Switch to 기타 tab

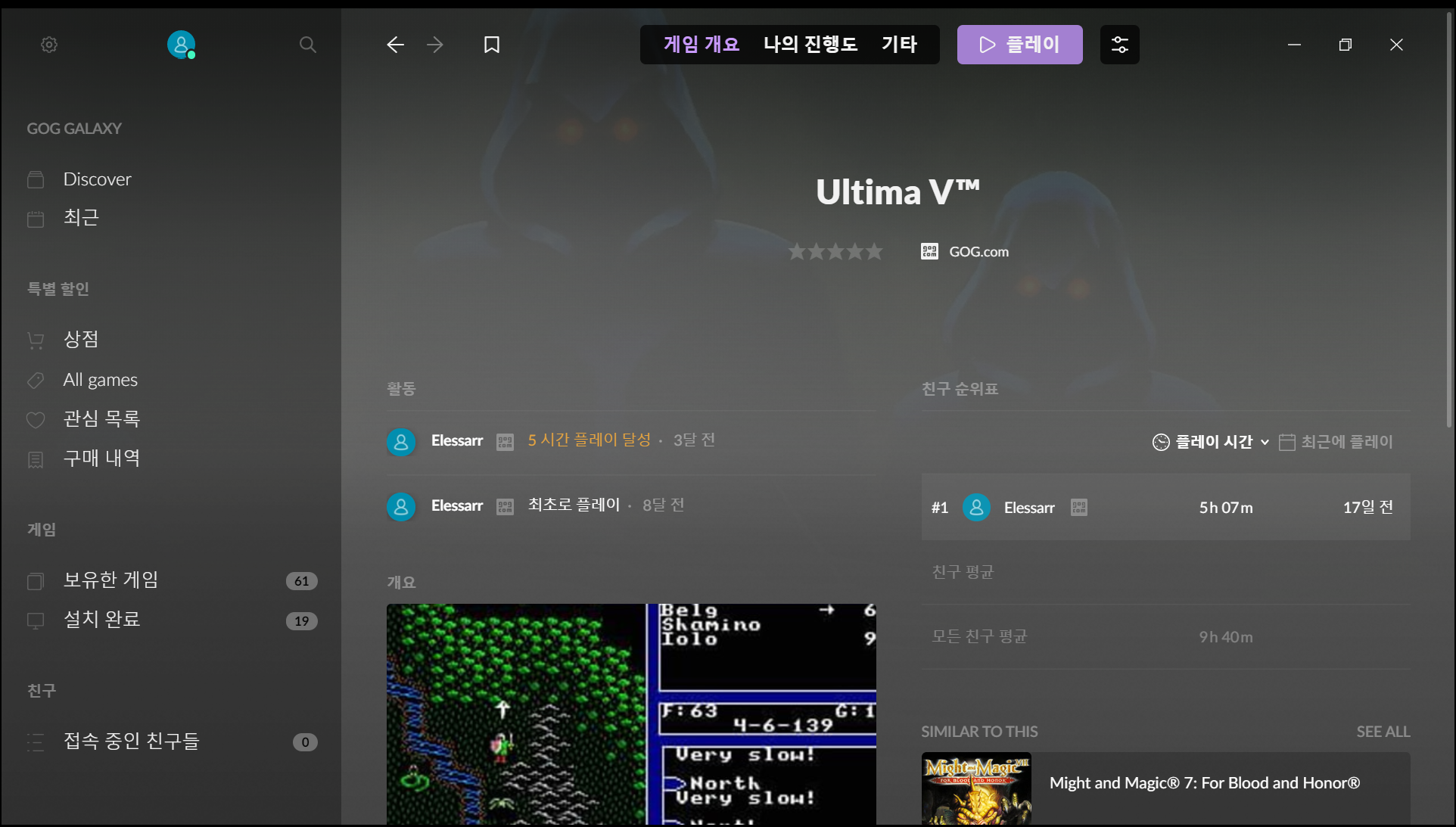coord(899,45)
